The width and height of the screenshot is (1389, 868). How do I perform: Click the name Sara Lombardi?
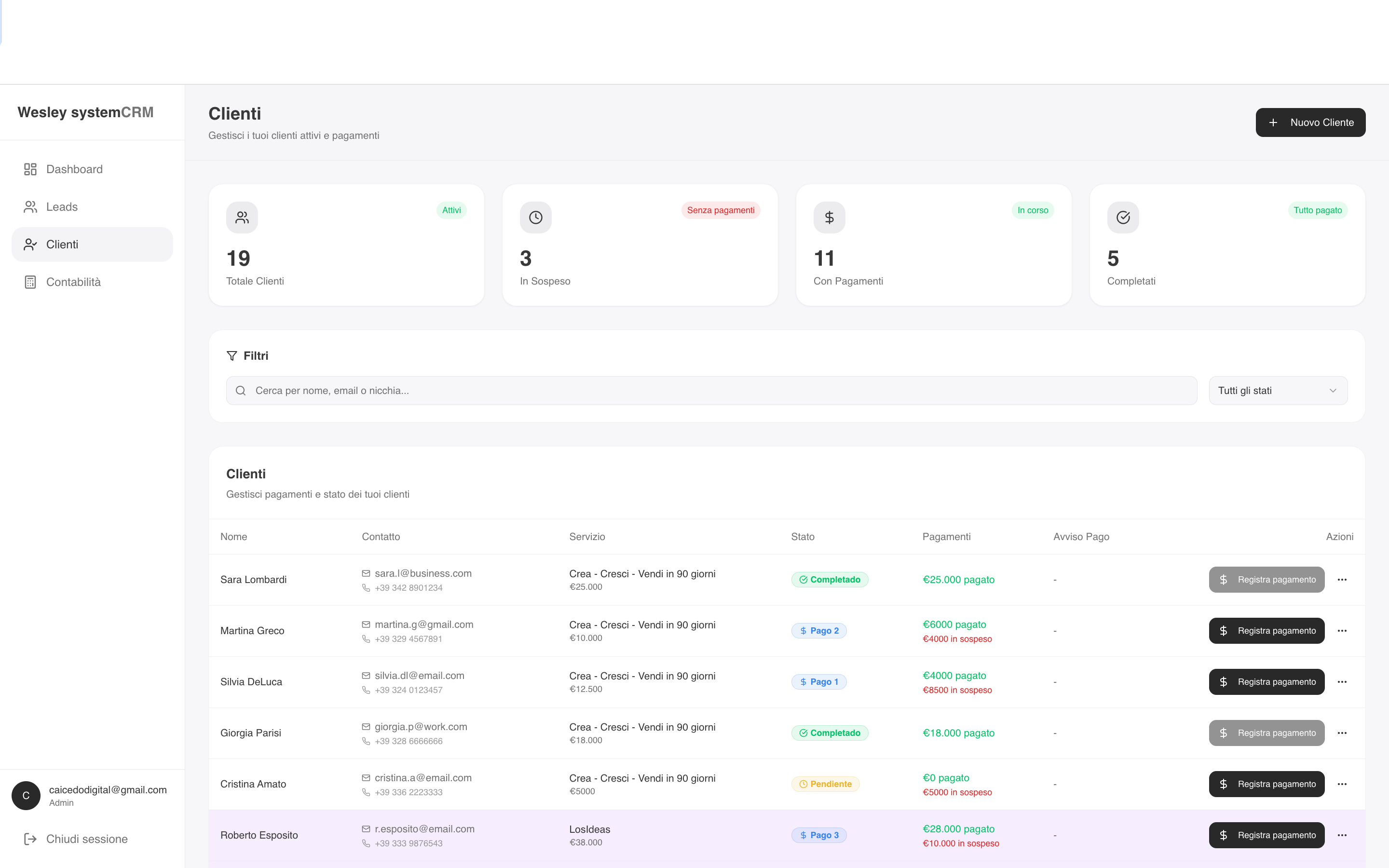[x=253, y=579]
